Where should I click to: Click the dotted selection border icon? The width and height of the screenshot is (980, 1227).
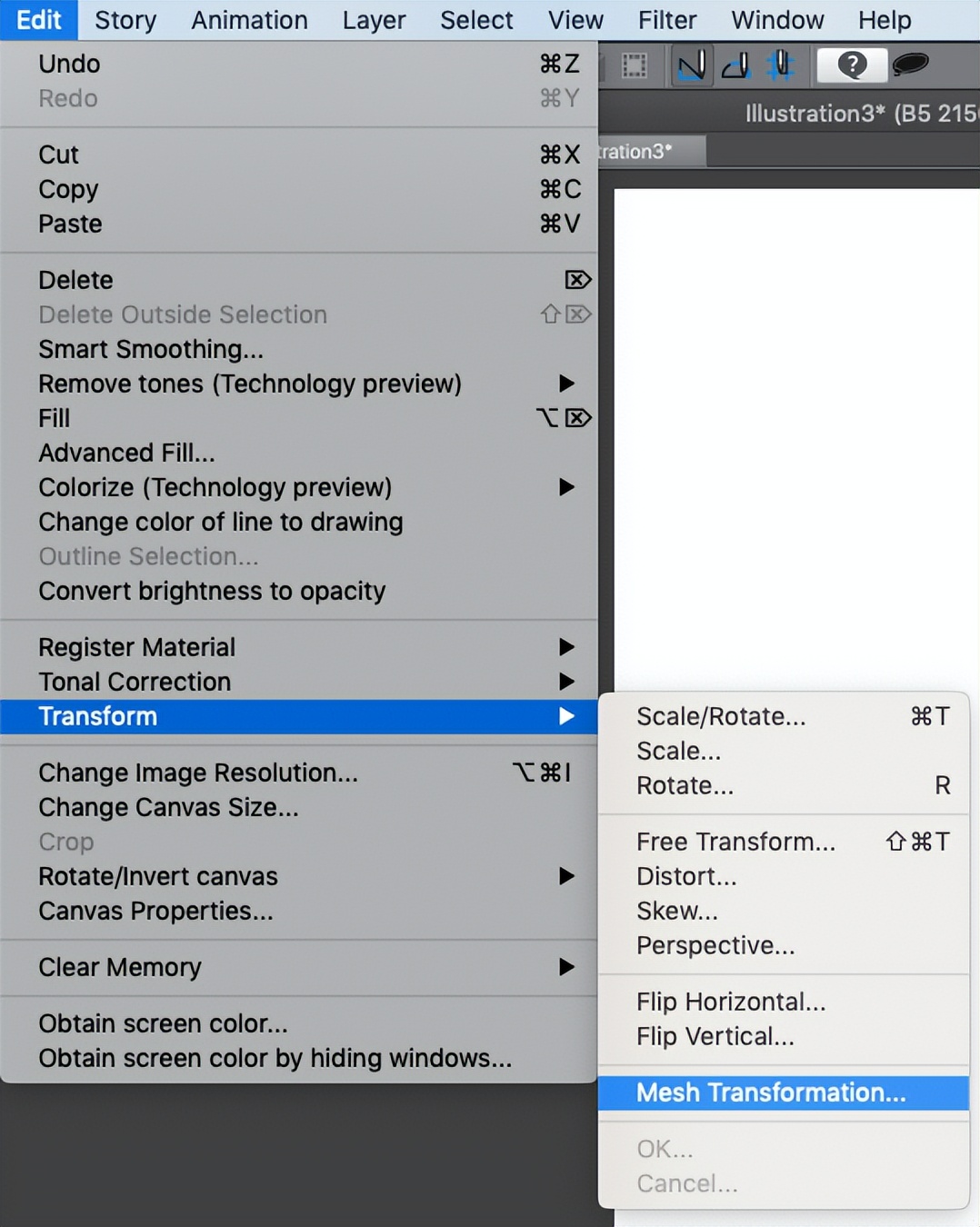click(634, 65)
